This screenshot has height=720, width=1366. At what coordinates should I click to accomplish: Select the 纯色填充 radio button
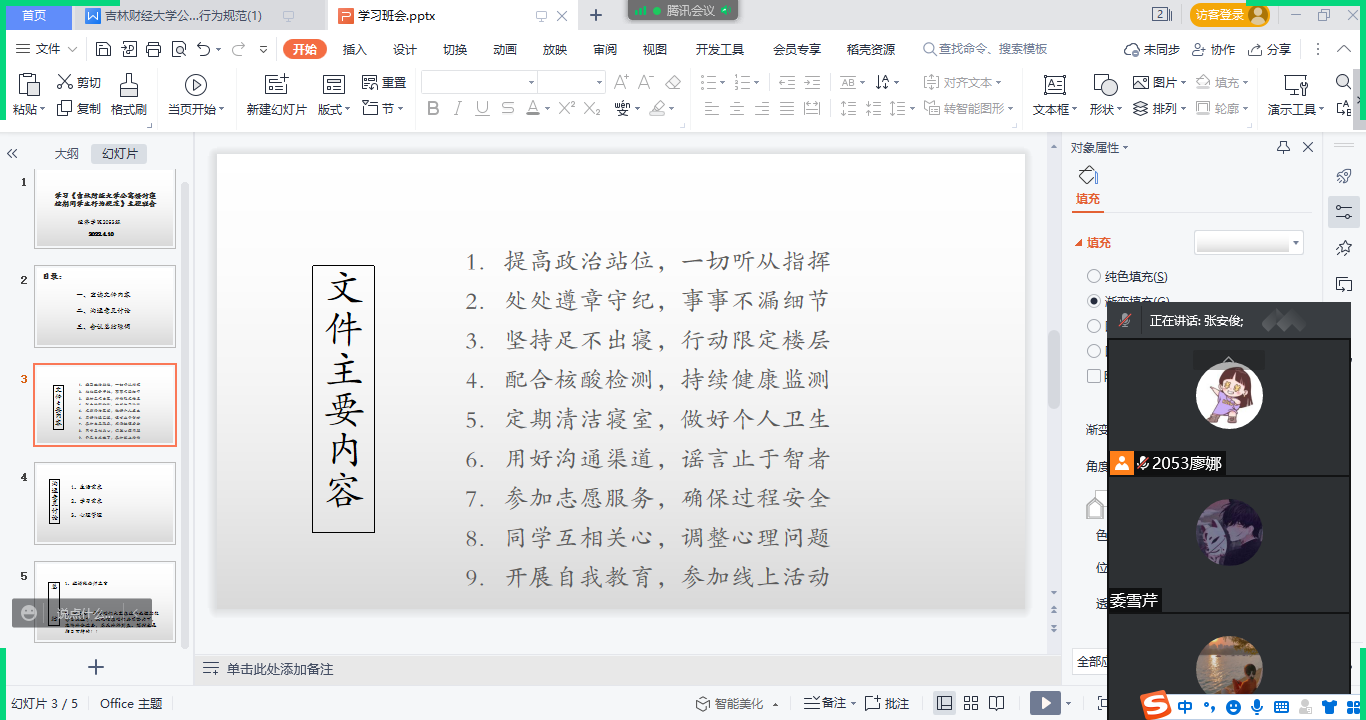click(1094, 276)
